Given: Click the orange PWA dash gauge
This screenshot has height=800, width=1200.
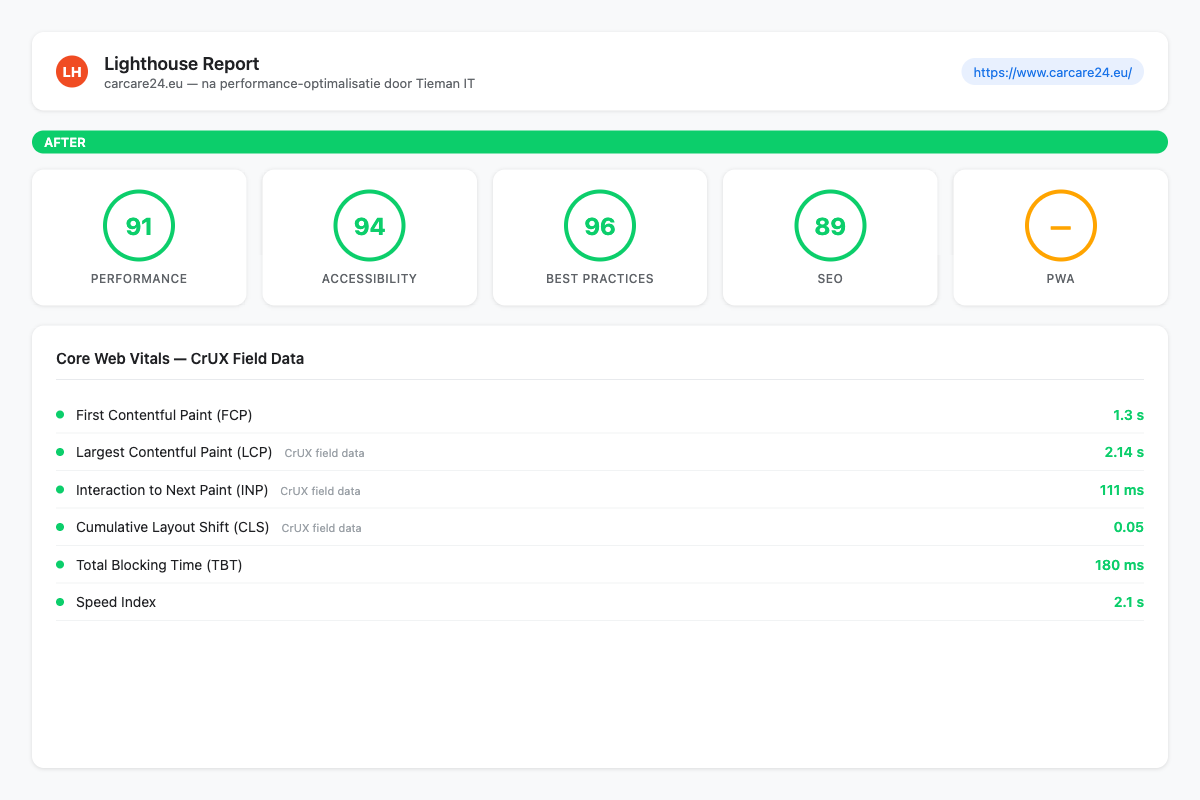Looking at the screenshot, I should coord(1061,226).
